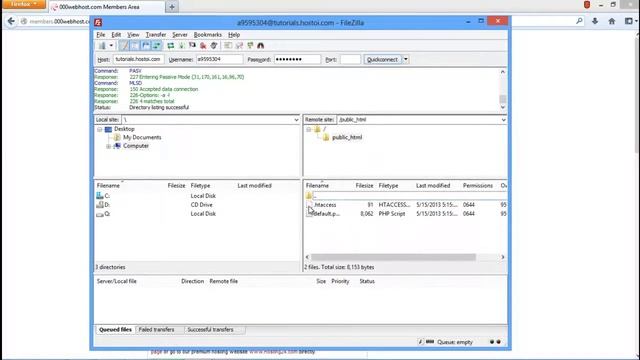Click the Password input field
Screen dimensions: 640x360
pyautogui.click(x=297, y=60)
